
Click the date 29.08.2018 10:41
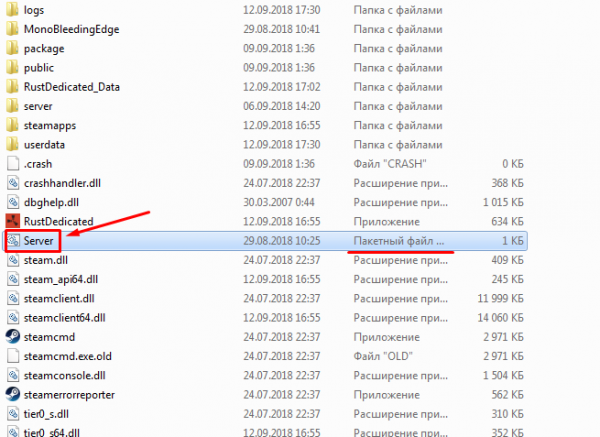282,29
